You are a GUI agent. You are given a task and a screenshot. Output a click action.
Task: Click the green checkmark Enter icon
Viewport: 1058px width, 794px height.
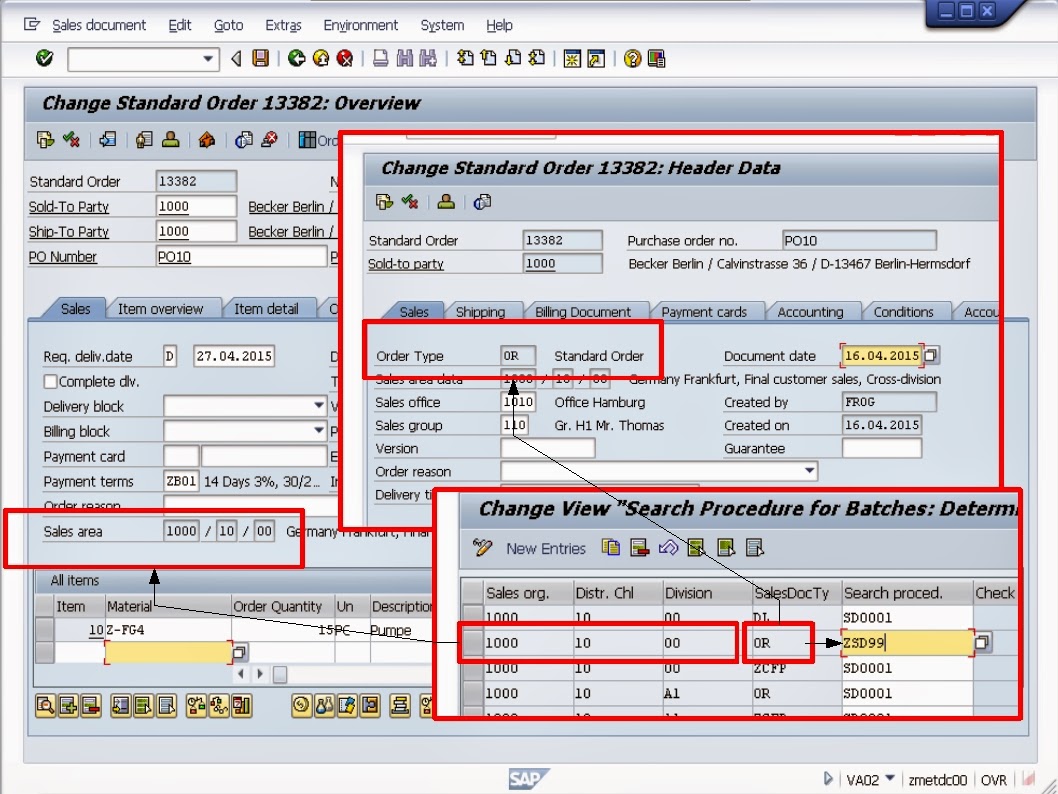(45, 59)
